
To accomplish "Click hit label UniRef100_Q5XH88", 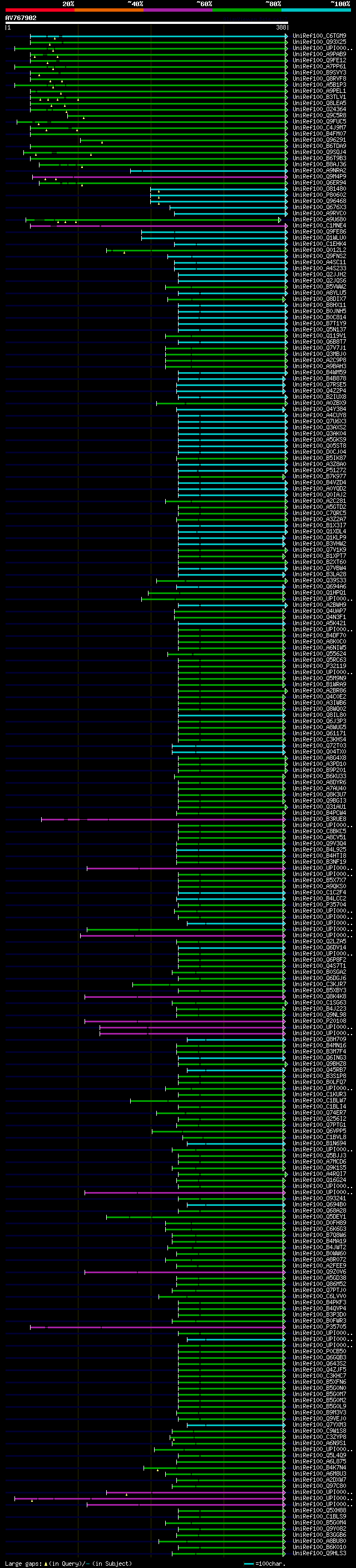I will pos(319,1510).
